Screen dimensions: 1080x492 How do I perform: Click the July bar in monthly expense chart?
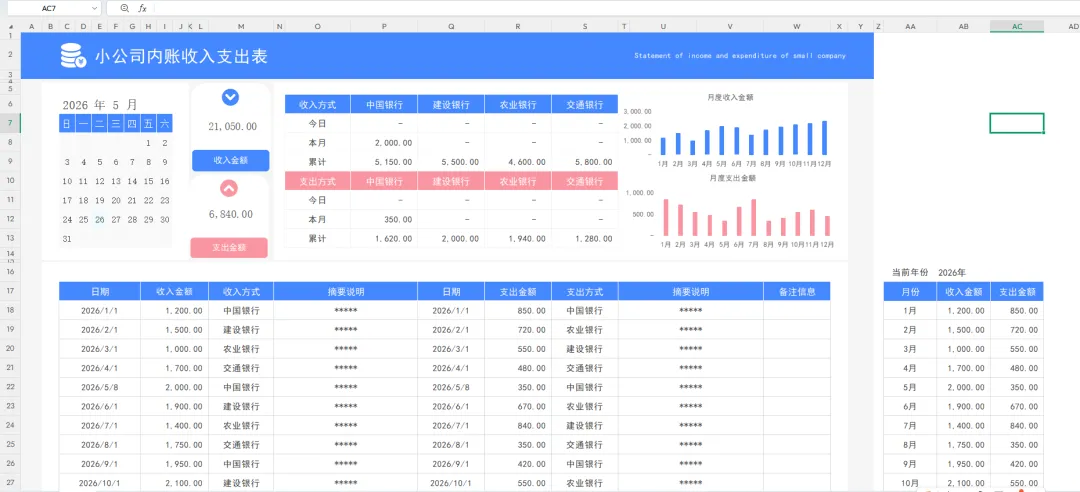[x=754, y=218]
